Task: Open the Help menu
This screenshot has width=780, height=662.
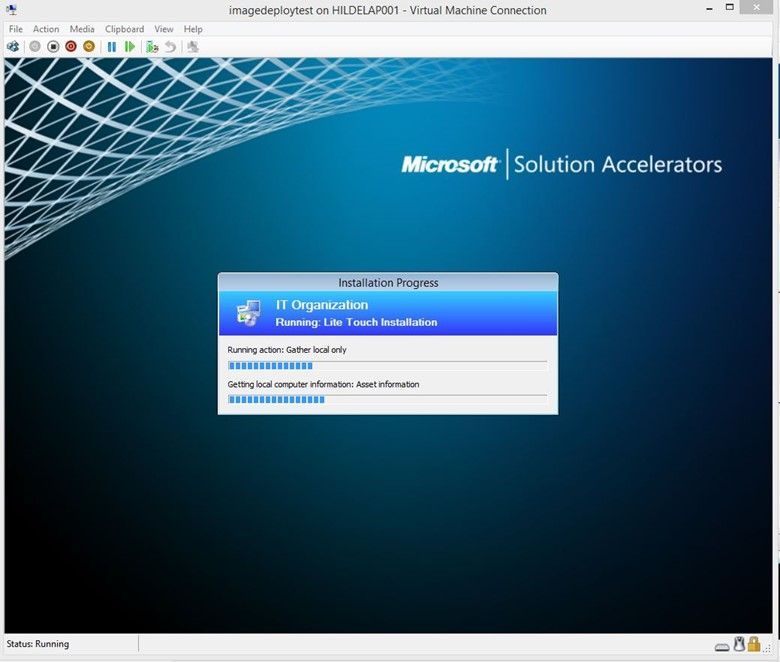Action: click(x=193, y=29)
